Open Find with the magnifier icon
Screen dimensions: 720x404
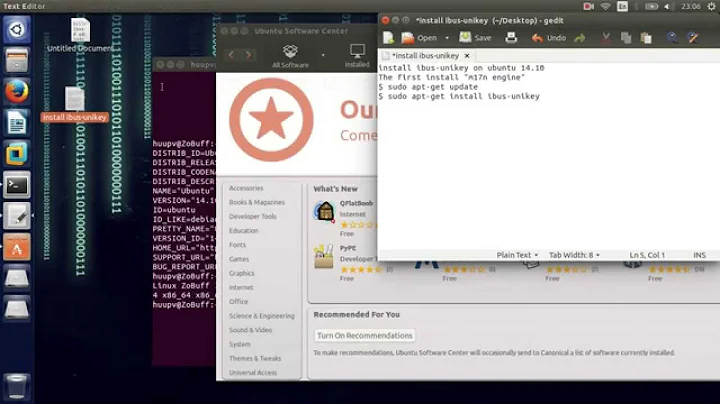point(672,38)
